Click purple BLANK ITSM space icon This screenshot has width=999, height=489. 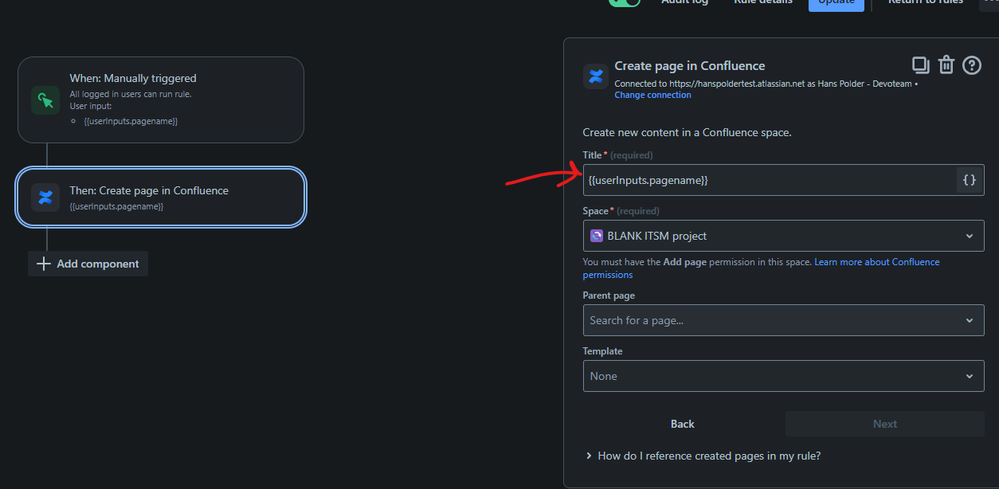[596, 236]
